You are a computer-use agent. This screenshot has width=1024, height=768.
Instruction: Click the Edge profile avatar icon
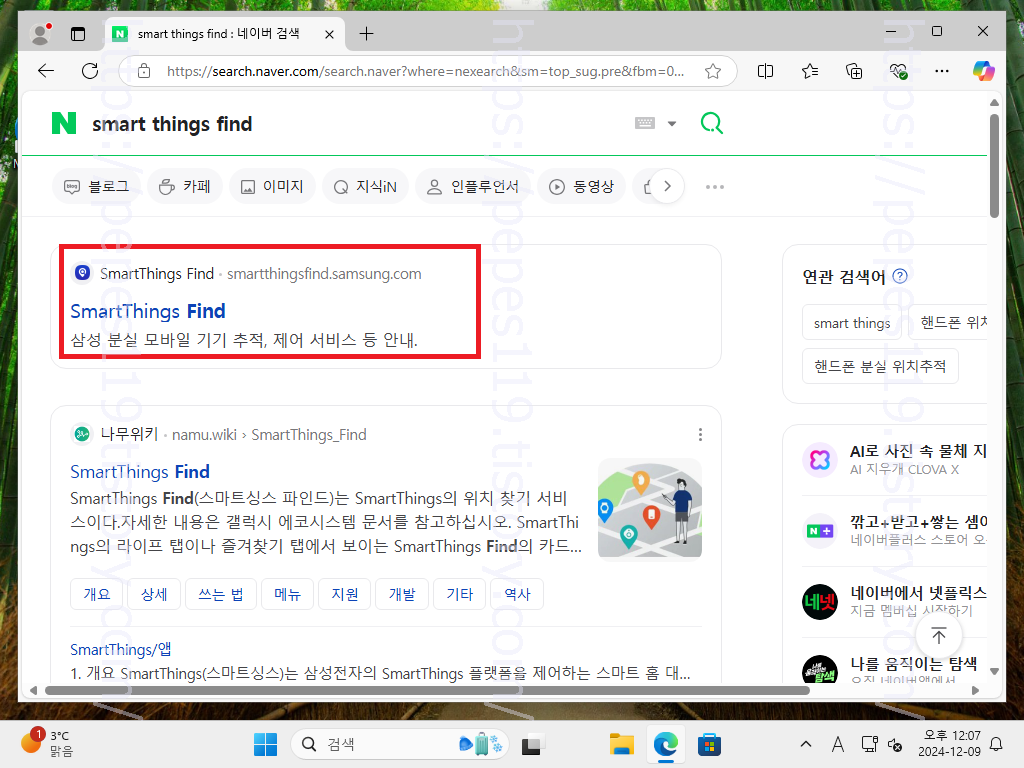(x=41, y=33)
